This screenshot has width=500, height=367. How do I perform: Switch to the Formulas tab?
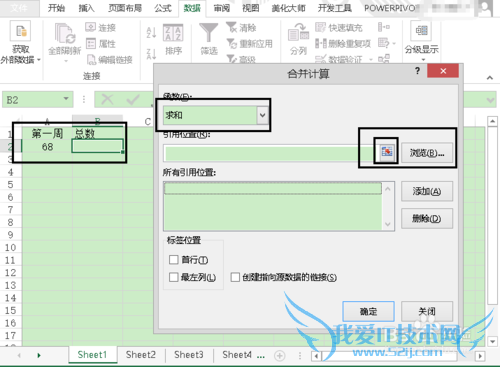163,8
